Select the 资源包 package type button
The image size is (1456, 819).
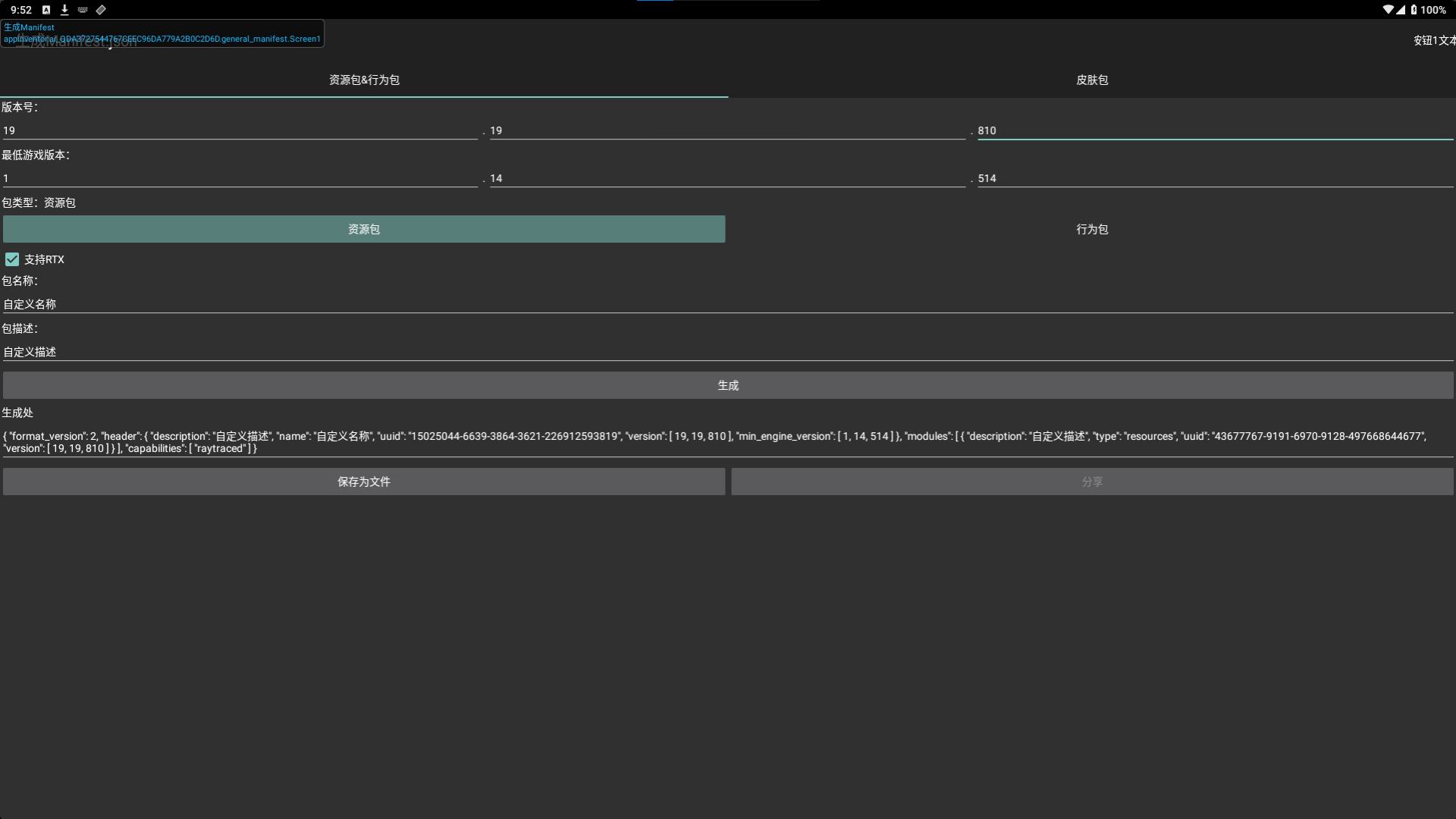tap(364, 229)
